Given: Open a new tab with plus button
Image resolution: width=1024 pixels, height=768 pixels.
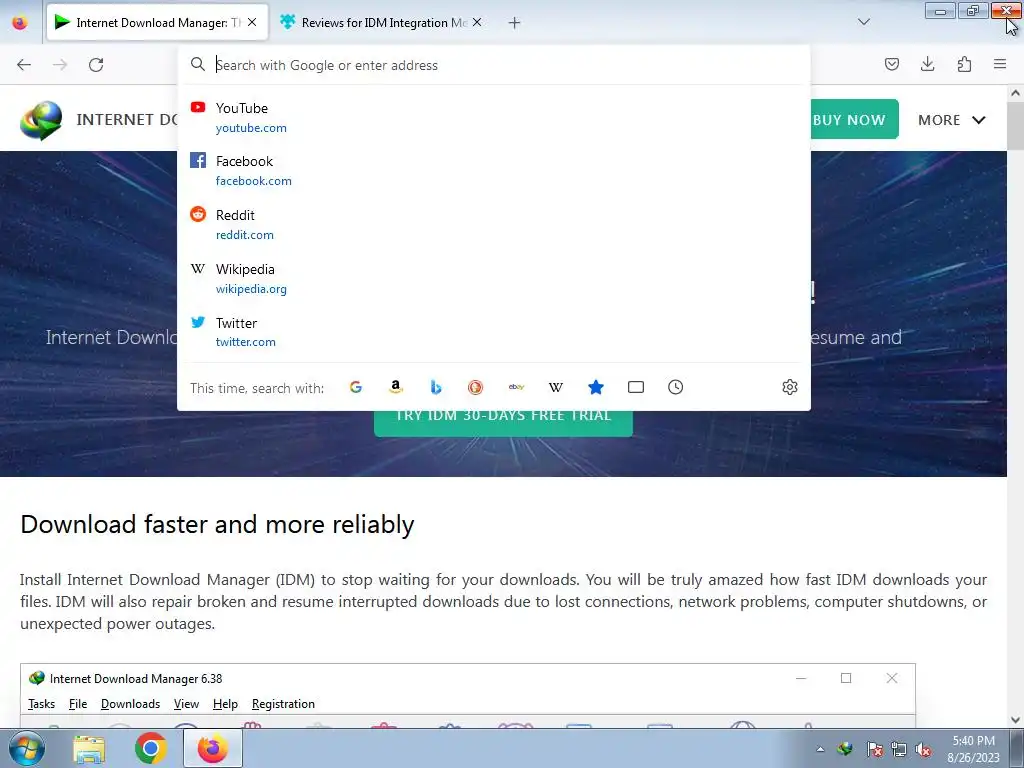Looking at the screenshot, I should tap(515, 23).
